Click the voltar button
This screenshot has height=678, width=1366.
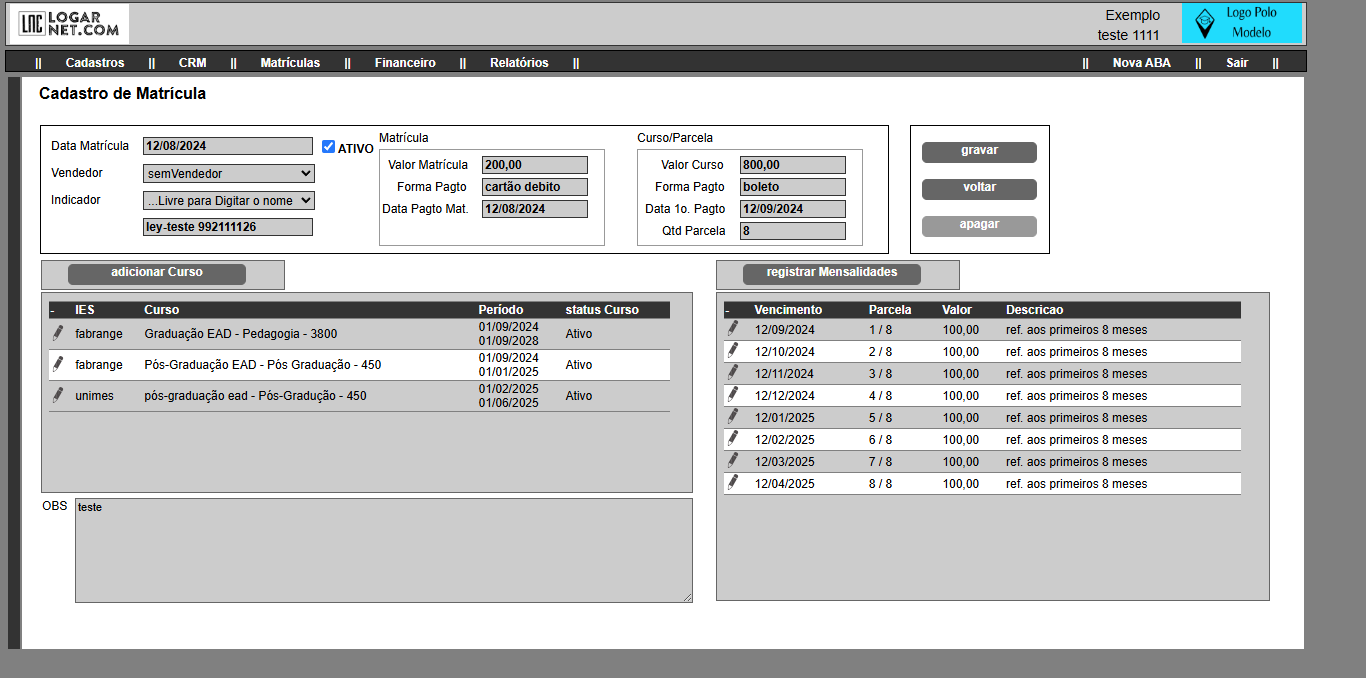[x=979, y=189]
